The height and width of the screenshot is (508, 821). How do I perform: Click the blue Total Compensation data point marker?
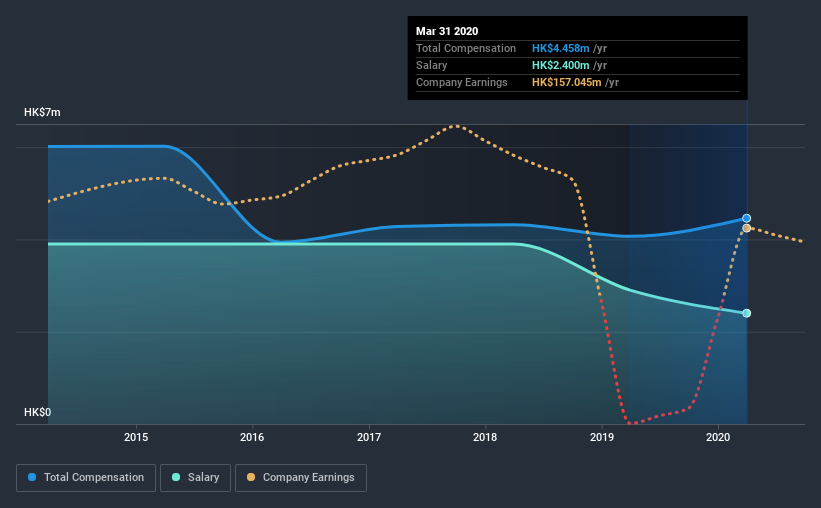(747, 218)
